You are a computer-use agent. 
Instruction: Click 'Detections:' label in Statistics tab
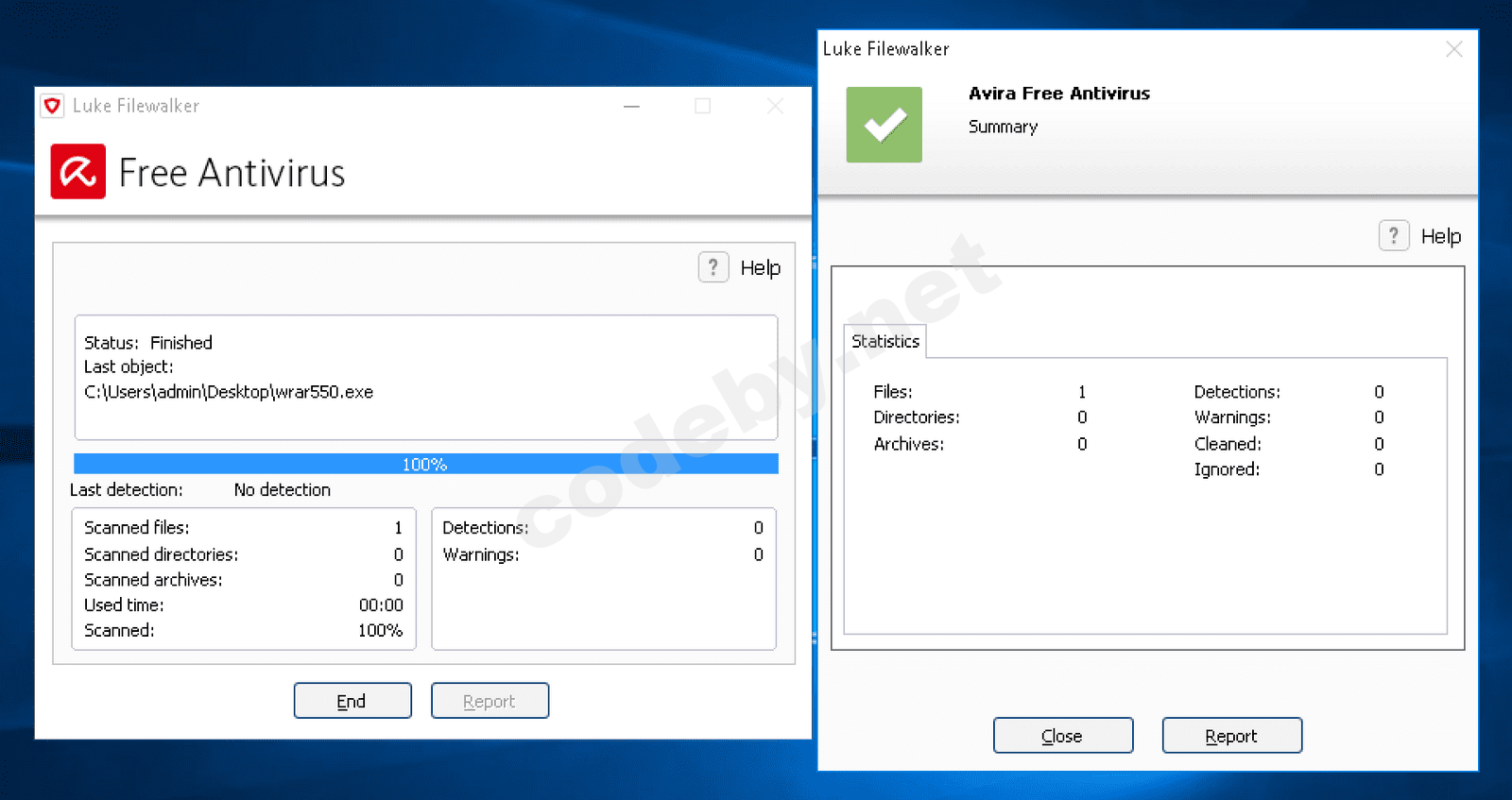1237,392
